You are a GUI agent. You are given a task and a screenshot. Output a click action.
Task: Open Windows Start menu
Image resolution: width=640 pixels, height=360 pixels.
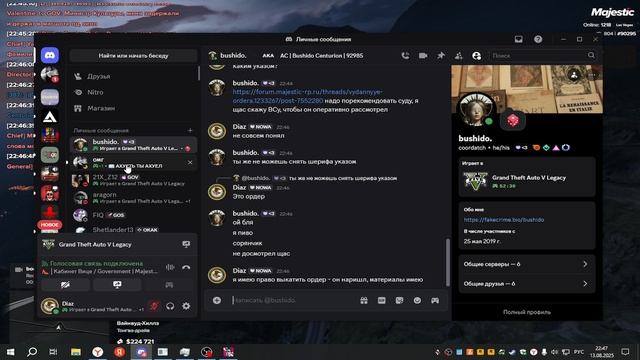(11, 352)
